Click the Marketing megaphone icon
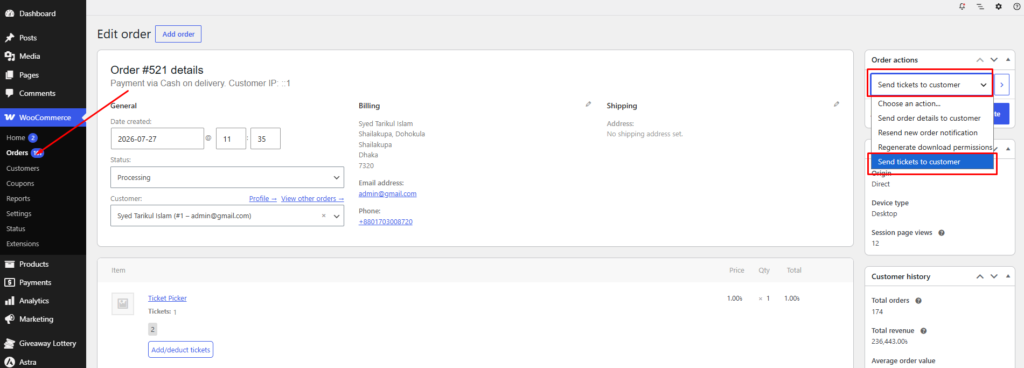 [x=10, y=319]
